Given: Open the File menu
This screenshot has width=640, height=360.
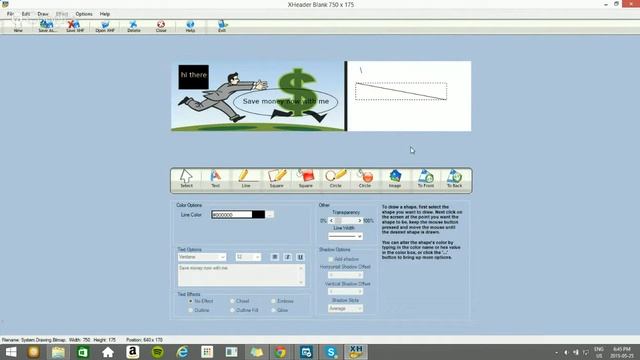Looking at the screenshot, I should tap(10, 14).
